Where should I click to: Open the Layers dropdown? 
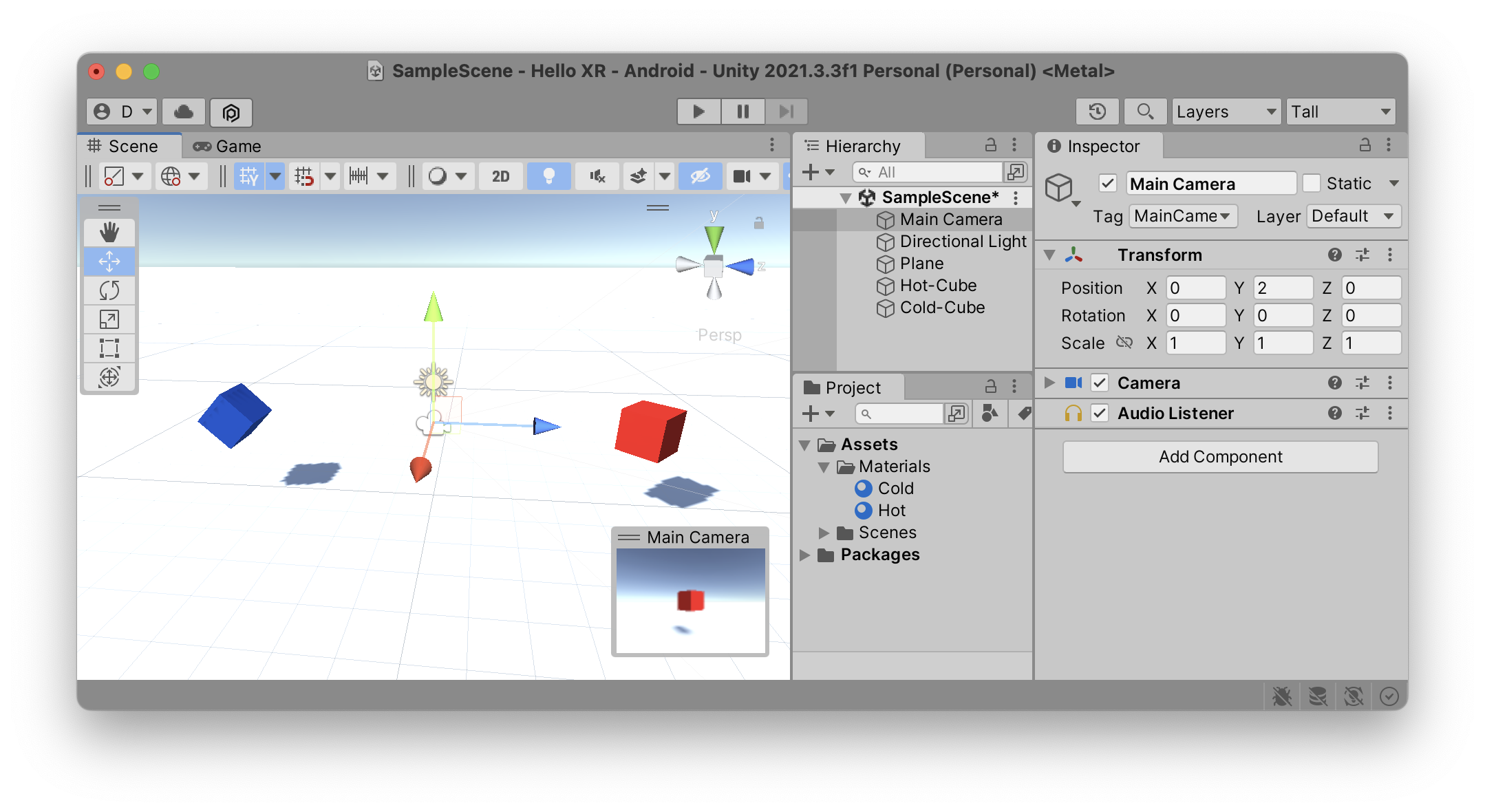(x=1226, y=111)
